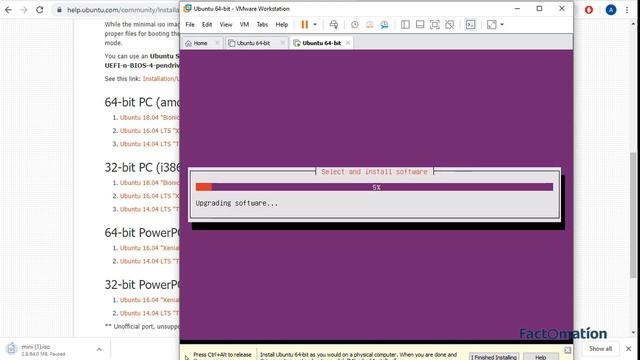Close the active Ubuntu 64-bit tab
Image resolution: width=640 pixels, height=360 pixels.
coord(348,43)
